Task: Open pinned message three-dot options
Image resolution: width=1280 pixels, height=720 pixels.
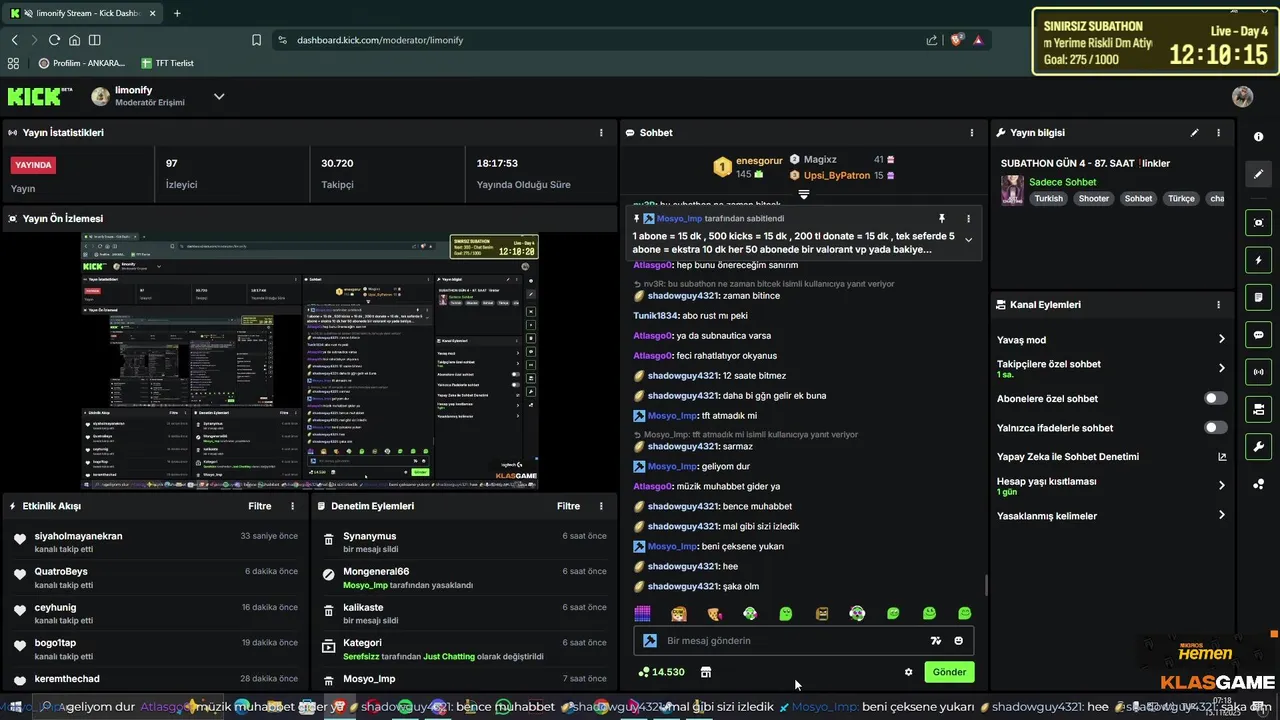Action: [x=968, y=218]
